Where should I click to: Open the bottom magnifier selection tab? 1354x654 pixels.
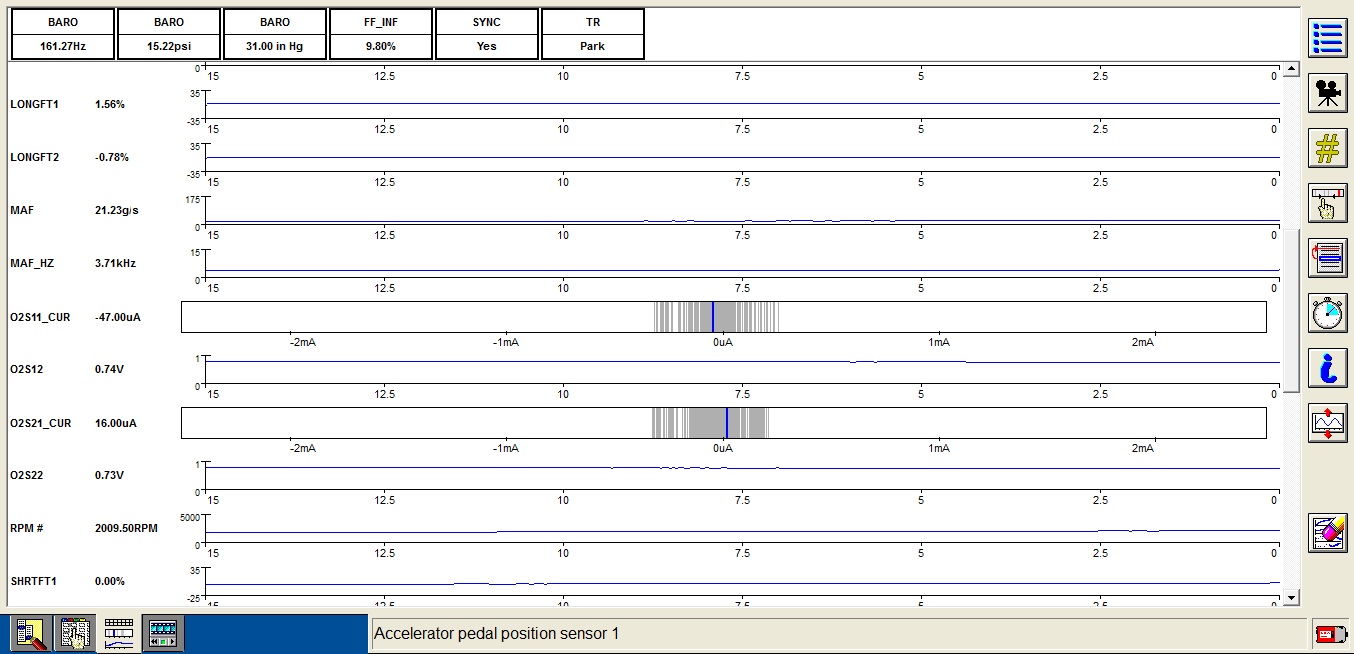pos(29,634)
